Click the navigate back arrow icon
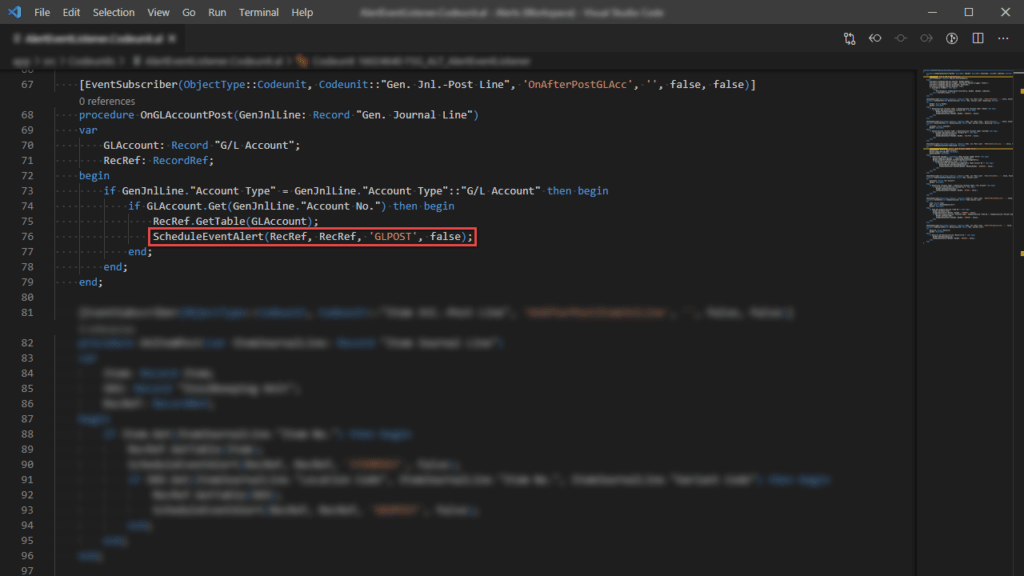 [x=874, y=37]
